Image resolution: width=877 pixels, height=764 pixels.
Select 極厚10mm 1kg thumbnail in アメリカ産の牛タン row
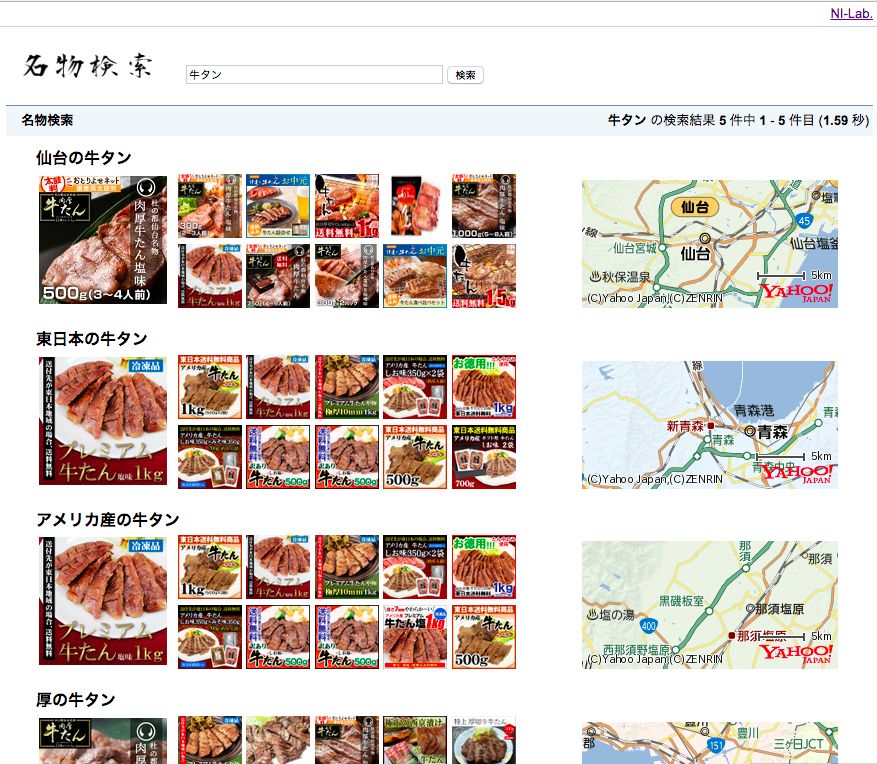coord(347,567)
